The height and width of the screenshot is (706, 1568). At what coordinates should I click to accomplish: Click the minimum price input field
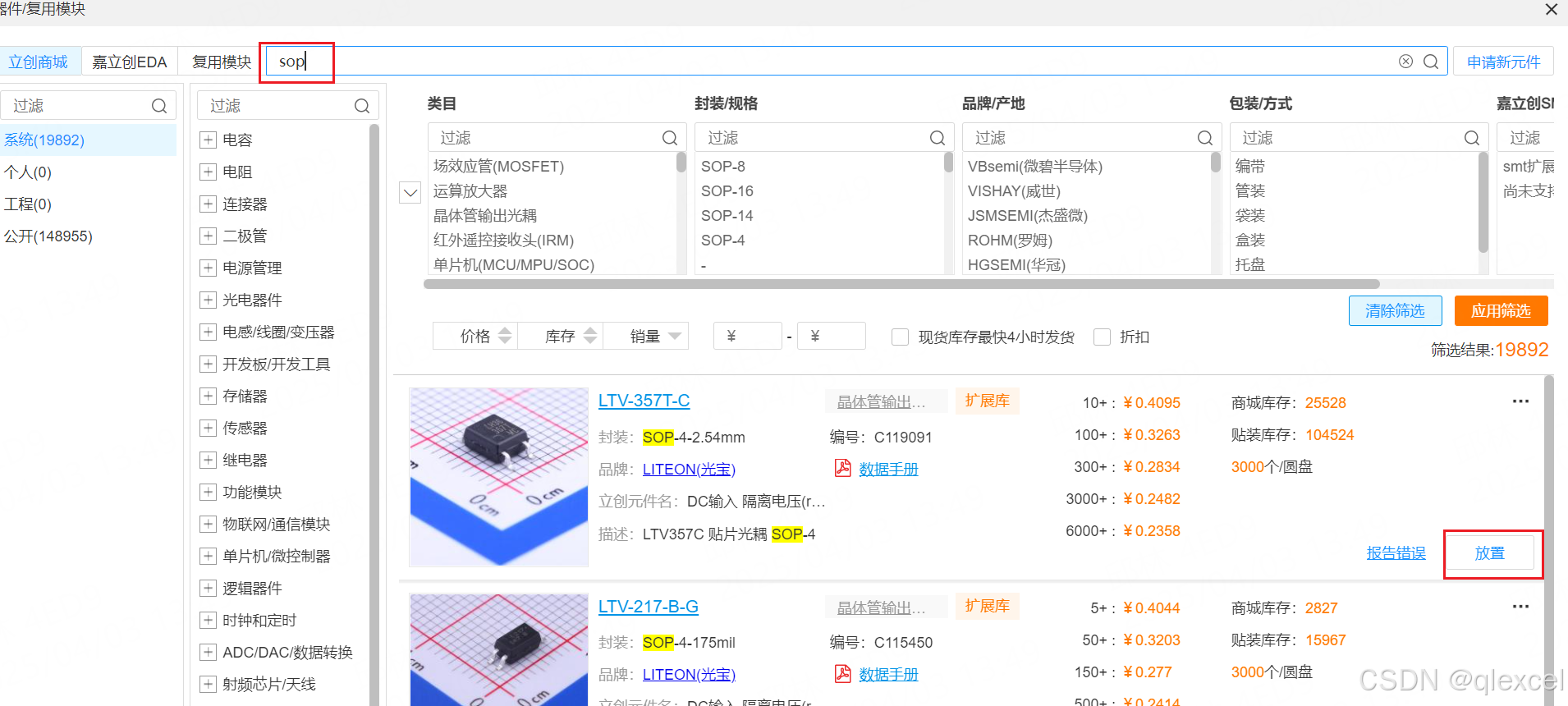pyautogui.click(x=747, y=336)
